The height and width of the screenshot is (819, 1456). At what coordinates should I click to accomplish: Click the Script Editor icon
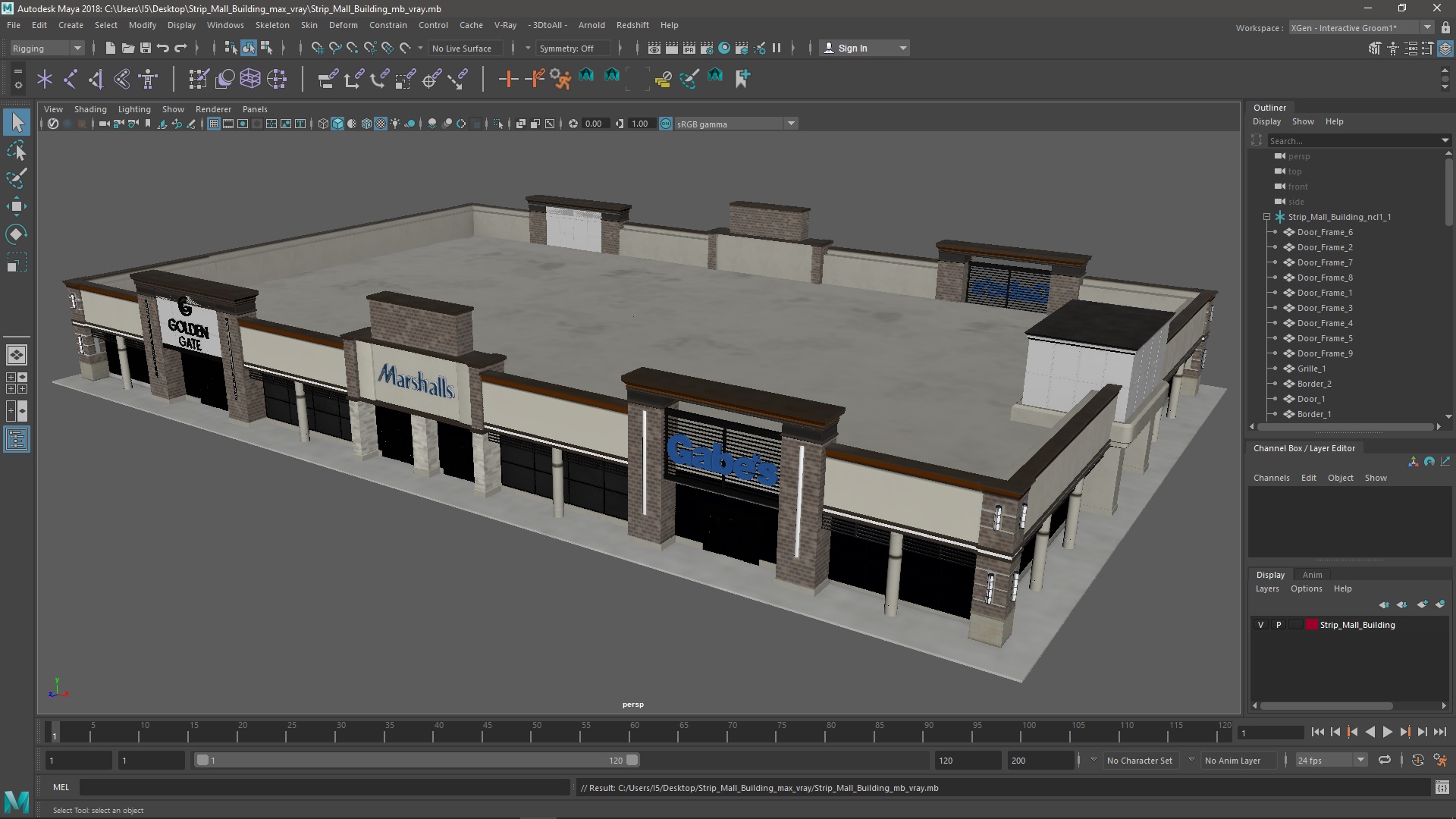[x=1442, y=787]
